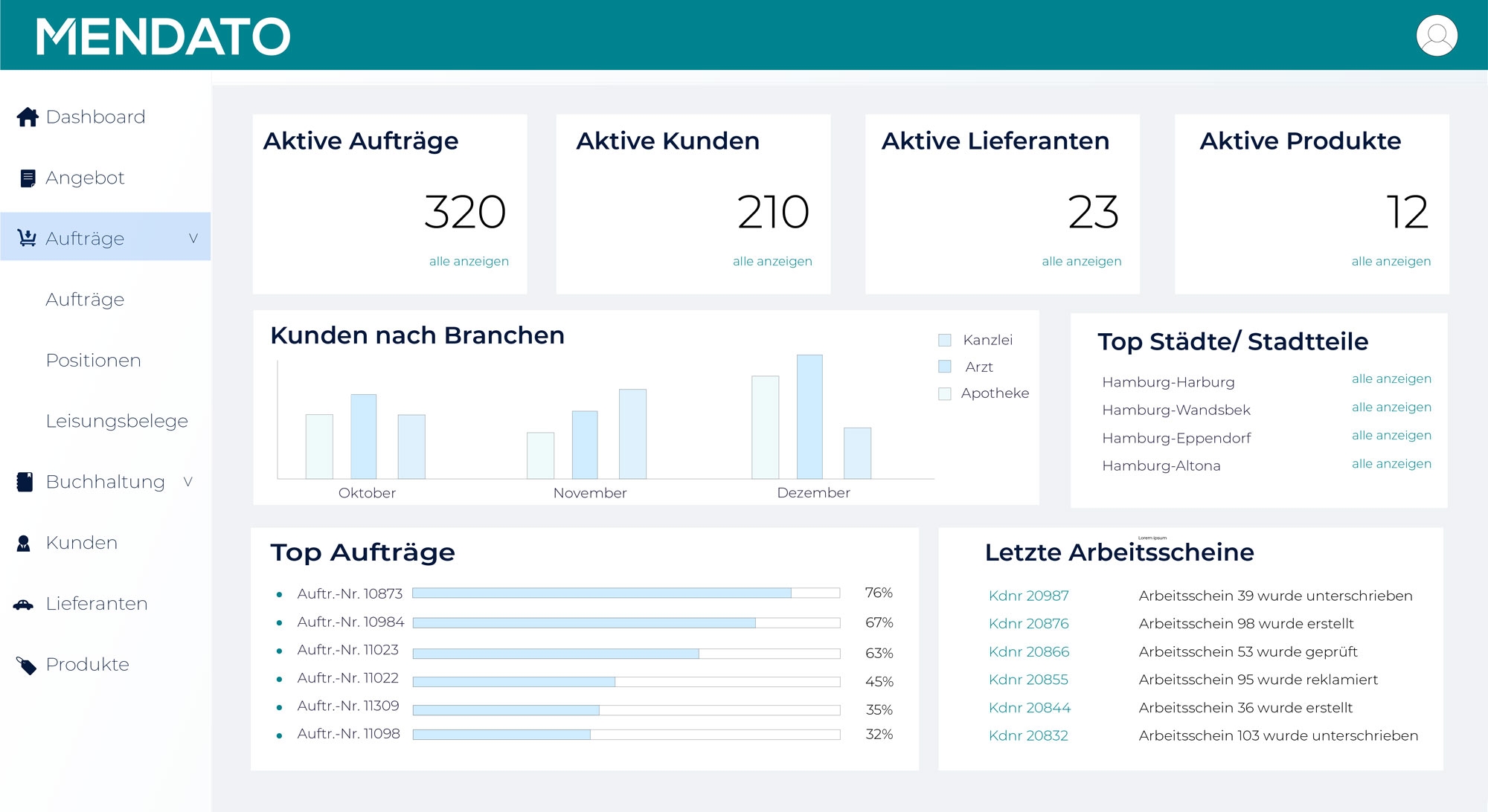Collapse the Aufträge menu chevron
The width and height of the screenshot is (1488, 812).
tap(193, 238)
